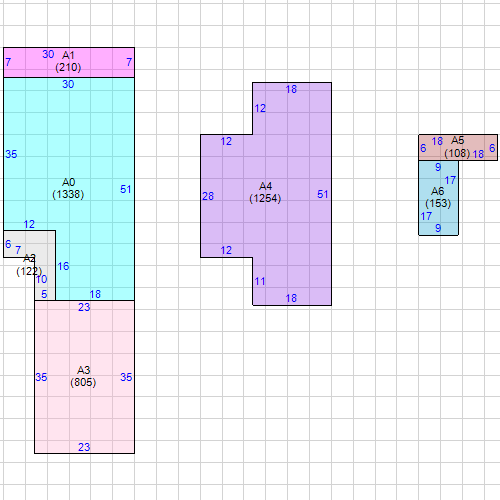This screenshot has height=500, width=500.
Task: Click dimension 10 in the A2 area
Action: click(x=42, y=279)
